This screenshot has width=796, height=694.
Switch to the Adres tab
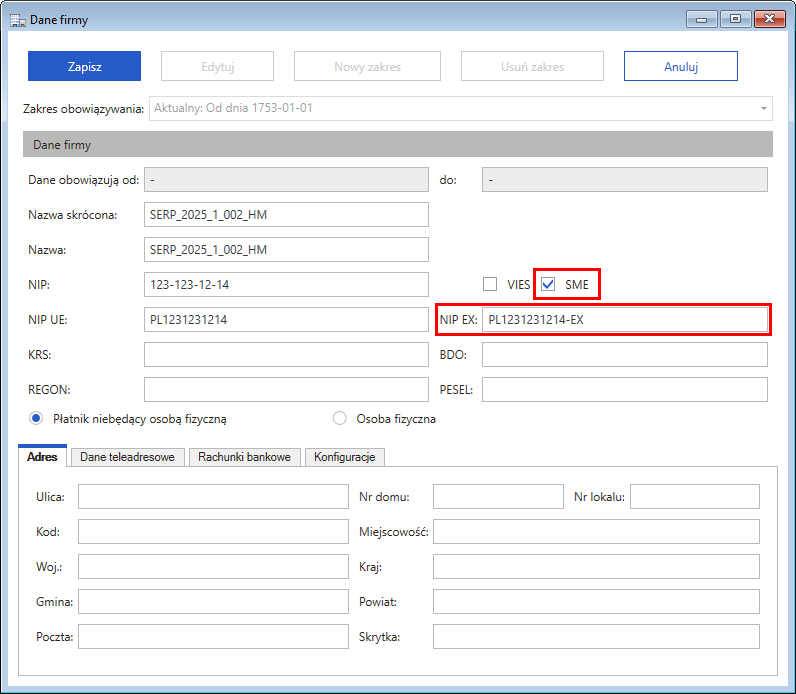click(42, 456)
